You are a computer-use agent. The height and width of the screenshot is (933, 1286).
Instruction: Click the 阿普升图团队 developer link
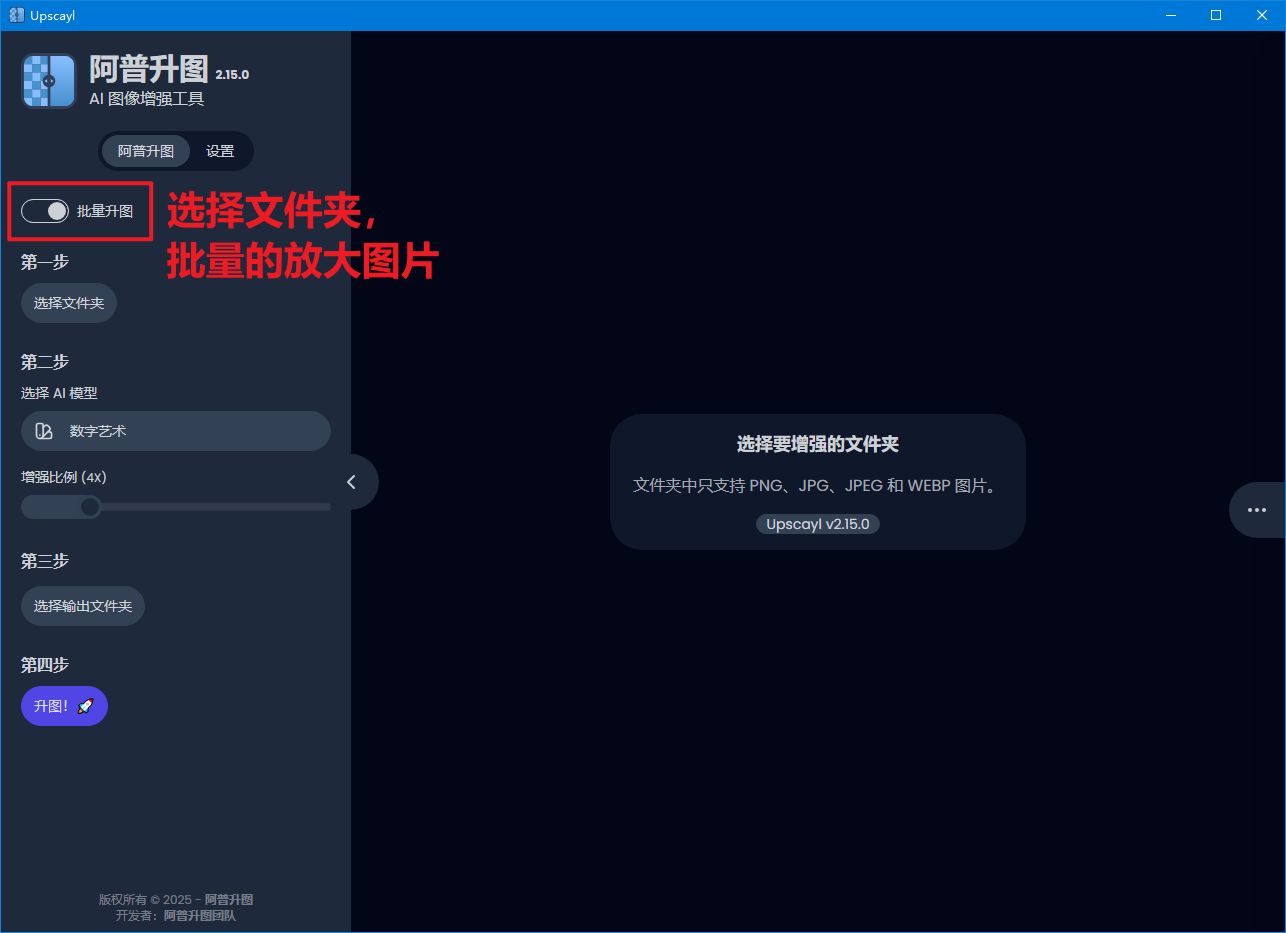point(200,915)
